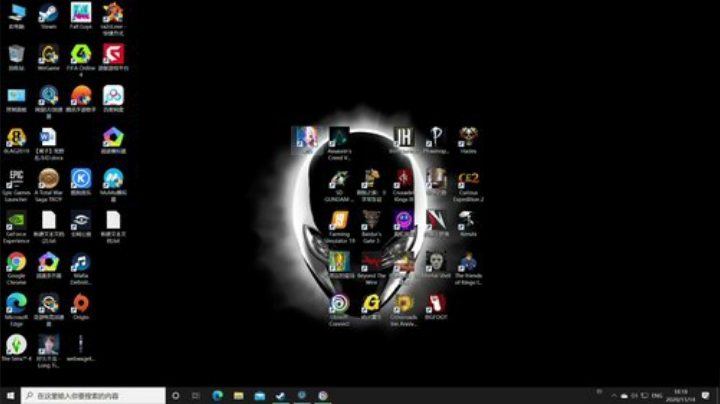
Task: Launch the Phasmophobia shortcut
Action: tap(436, 140)
